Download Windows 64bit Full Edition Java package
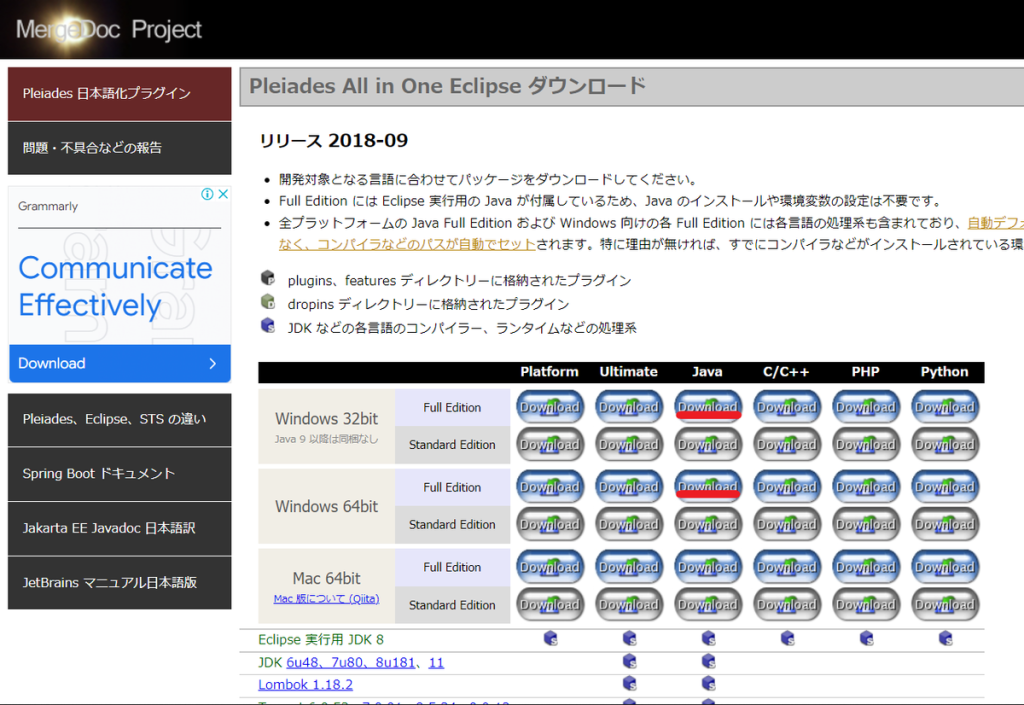Viewport: 1024px width, 705px height. tap(707, 486)
